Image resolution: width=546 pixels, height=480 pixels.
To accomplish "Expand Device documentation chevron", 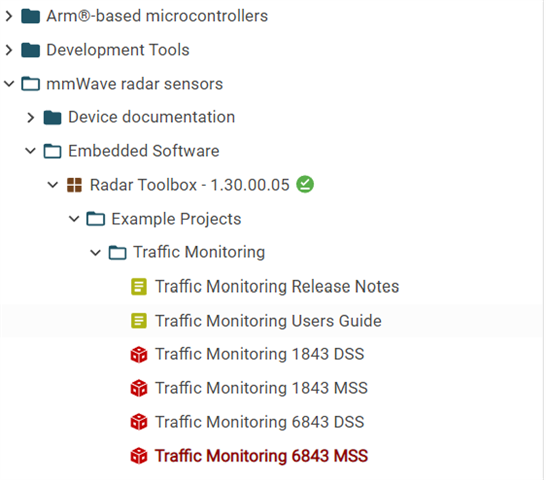I will coord(31,117).
